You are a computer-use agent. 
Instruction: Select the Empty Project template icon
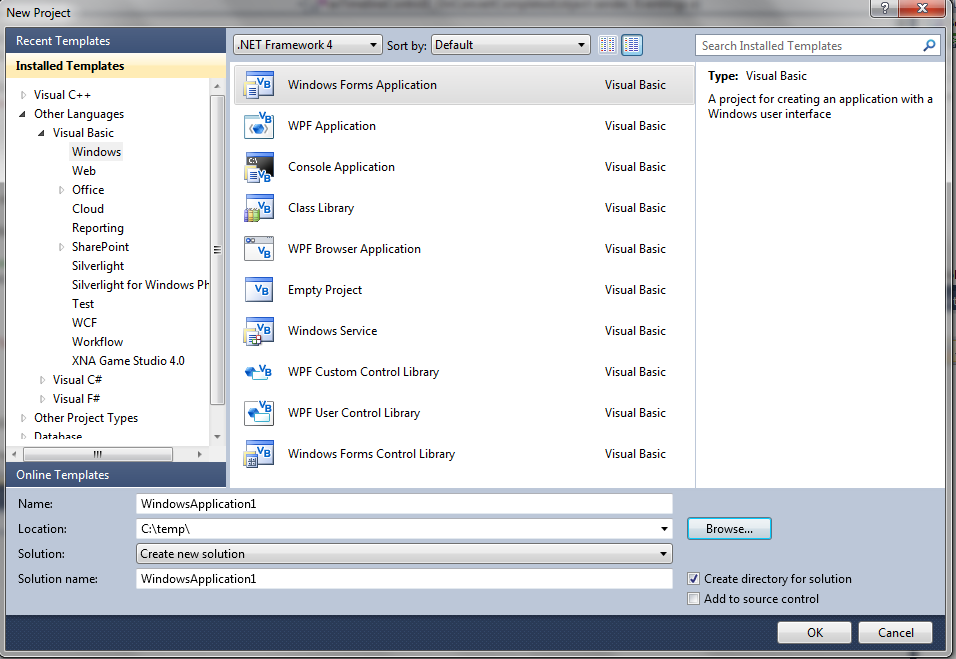(258, 289)
